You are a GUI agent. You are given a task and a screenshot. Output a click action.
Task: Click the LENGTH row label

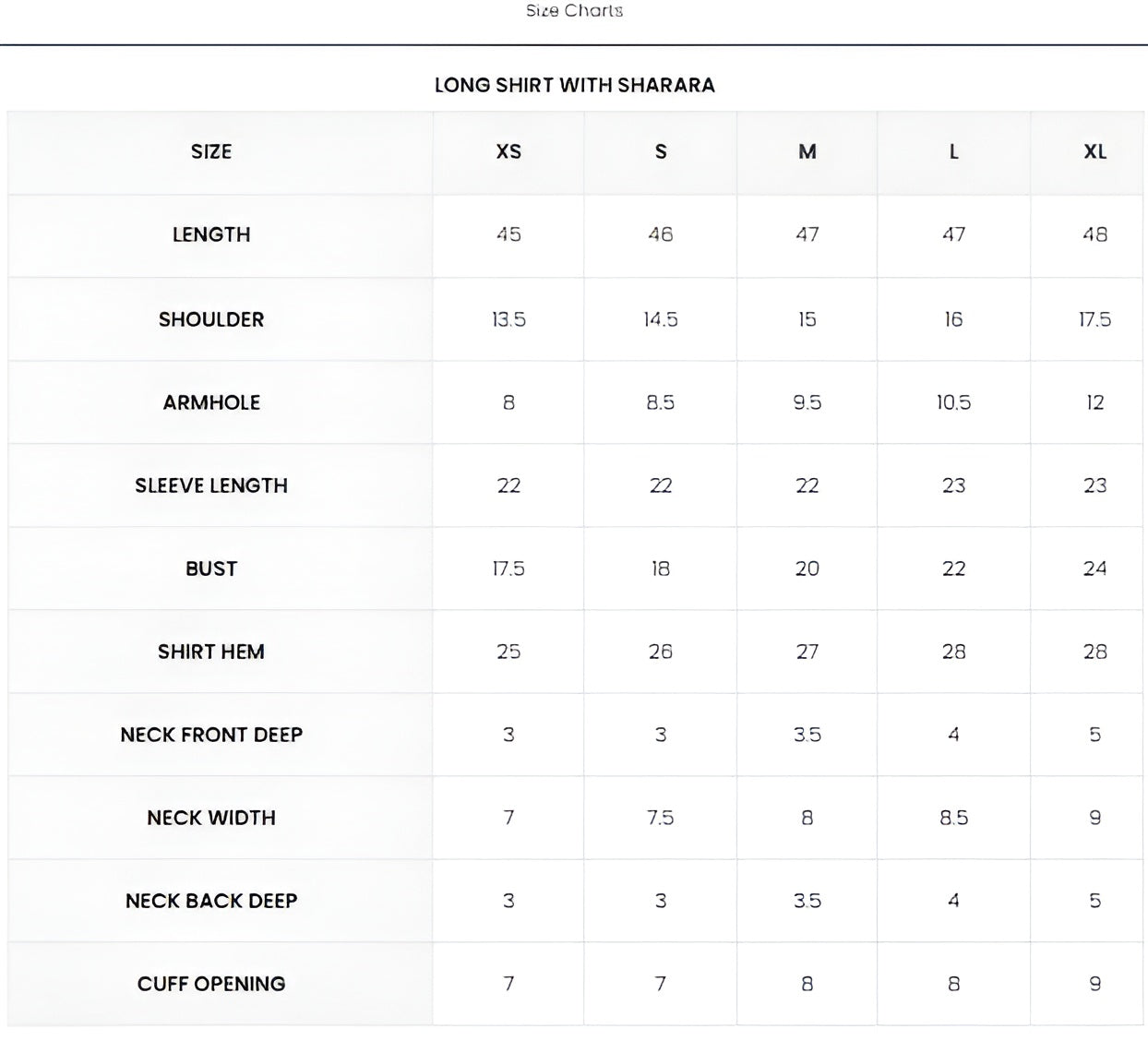211,234
